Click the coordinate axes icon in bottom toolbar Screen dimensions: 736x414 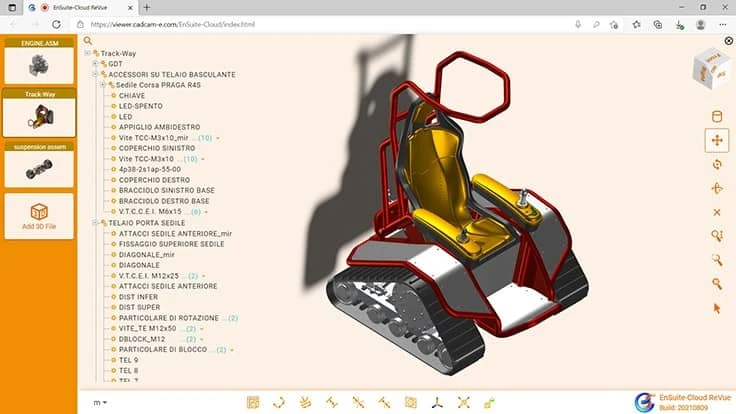click(x=436, y=402)
